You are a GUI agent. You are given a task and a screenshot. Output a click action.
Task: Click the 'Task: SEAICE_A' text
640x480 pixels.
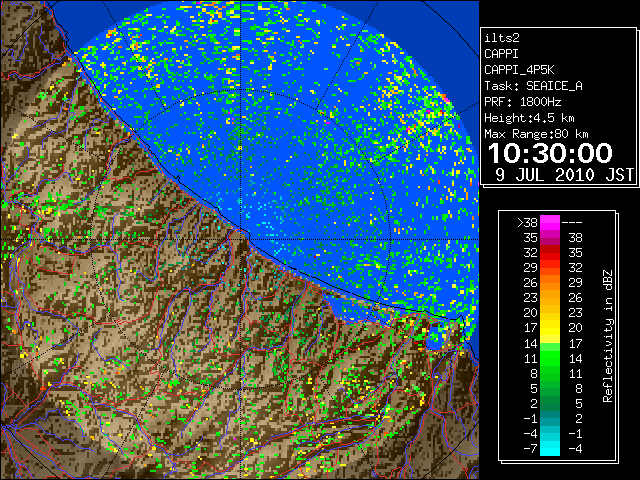click(x=533, y=86)
